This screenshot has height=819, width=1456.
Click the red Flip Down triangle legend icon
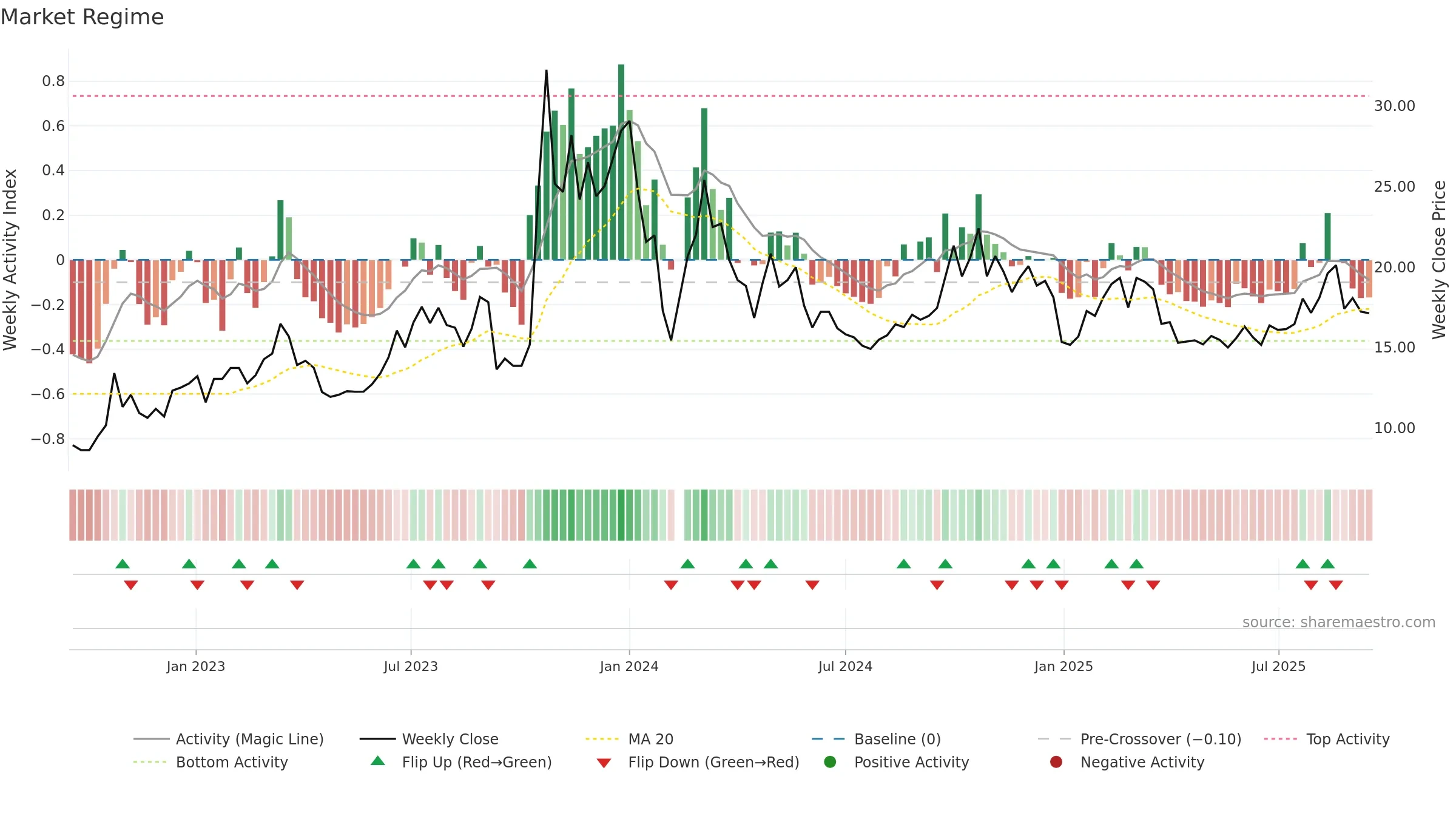click(x=604, y=763)
